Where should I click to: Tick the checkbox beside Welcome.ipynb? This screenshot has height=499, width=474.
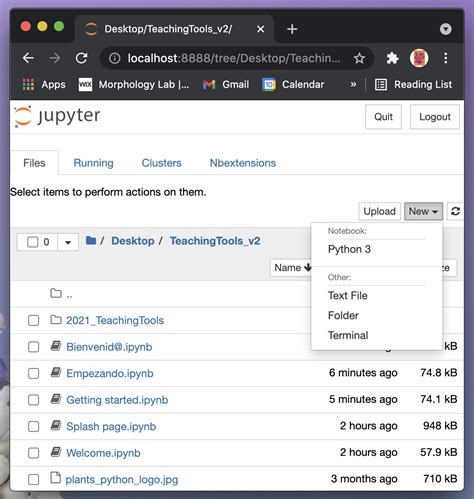pyautogui.click(x=33, y=453)
